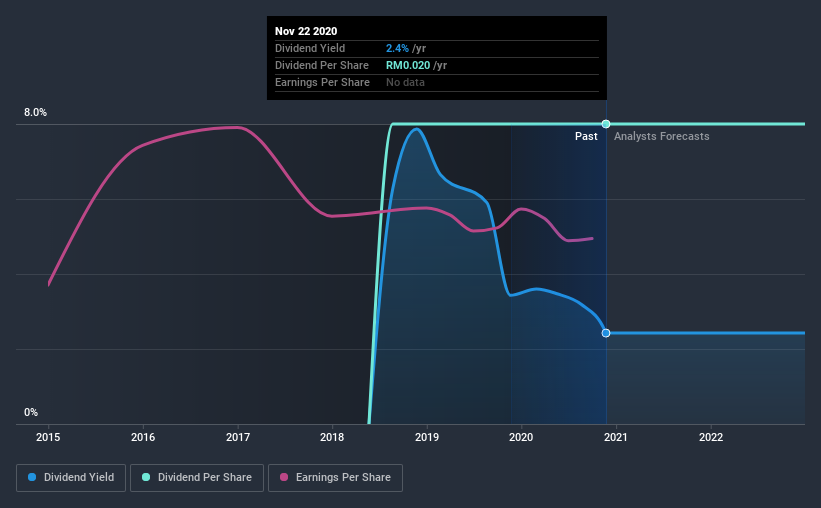The height and width of the screenshot is (508, 821).
Task: Click the 0% y-axis label
Action: [31, 413]
